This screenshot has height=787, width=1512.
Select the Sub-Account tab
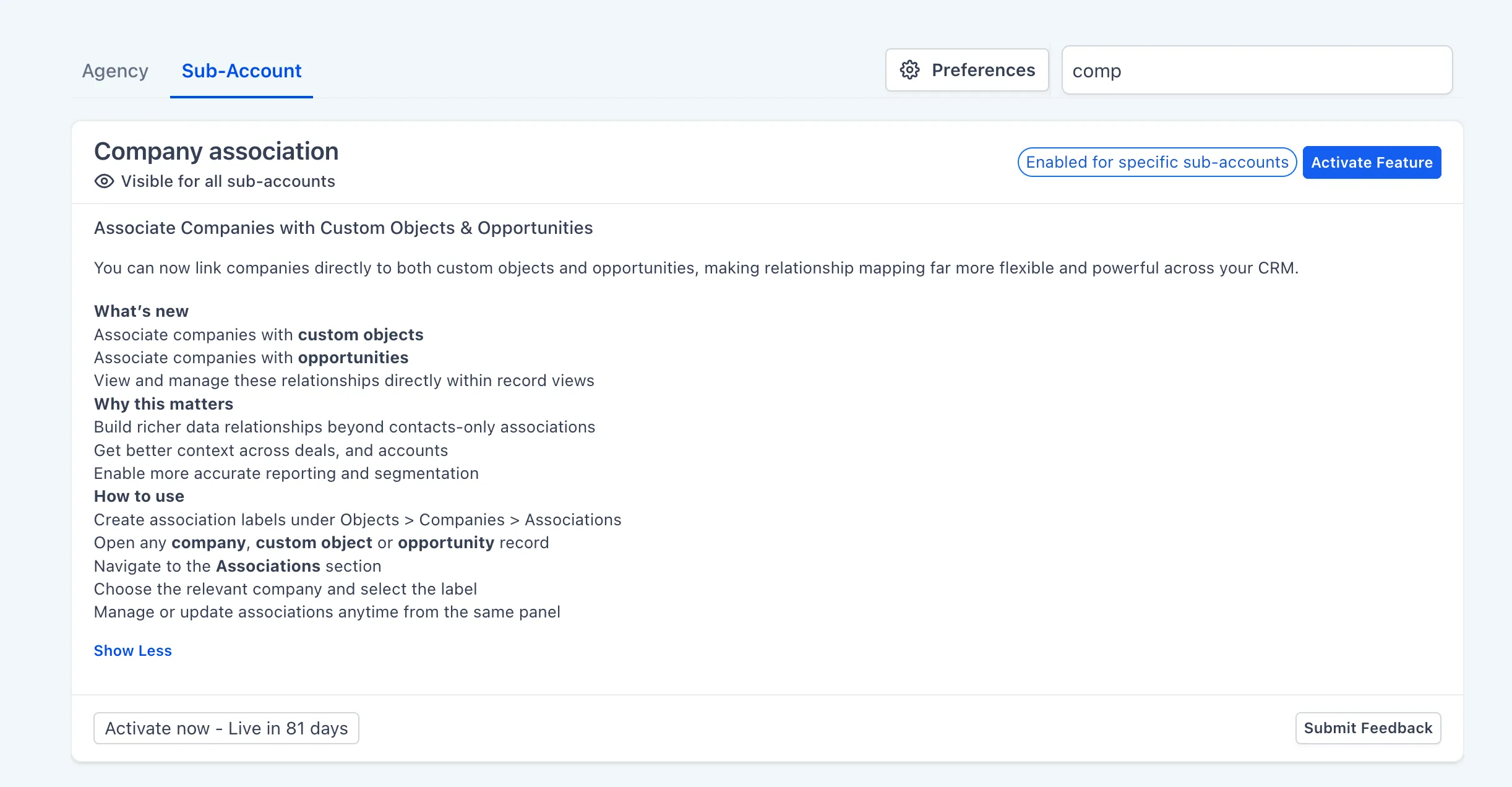coord(241,71)
